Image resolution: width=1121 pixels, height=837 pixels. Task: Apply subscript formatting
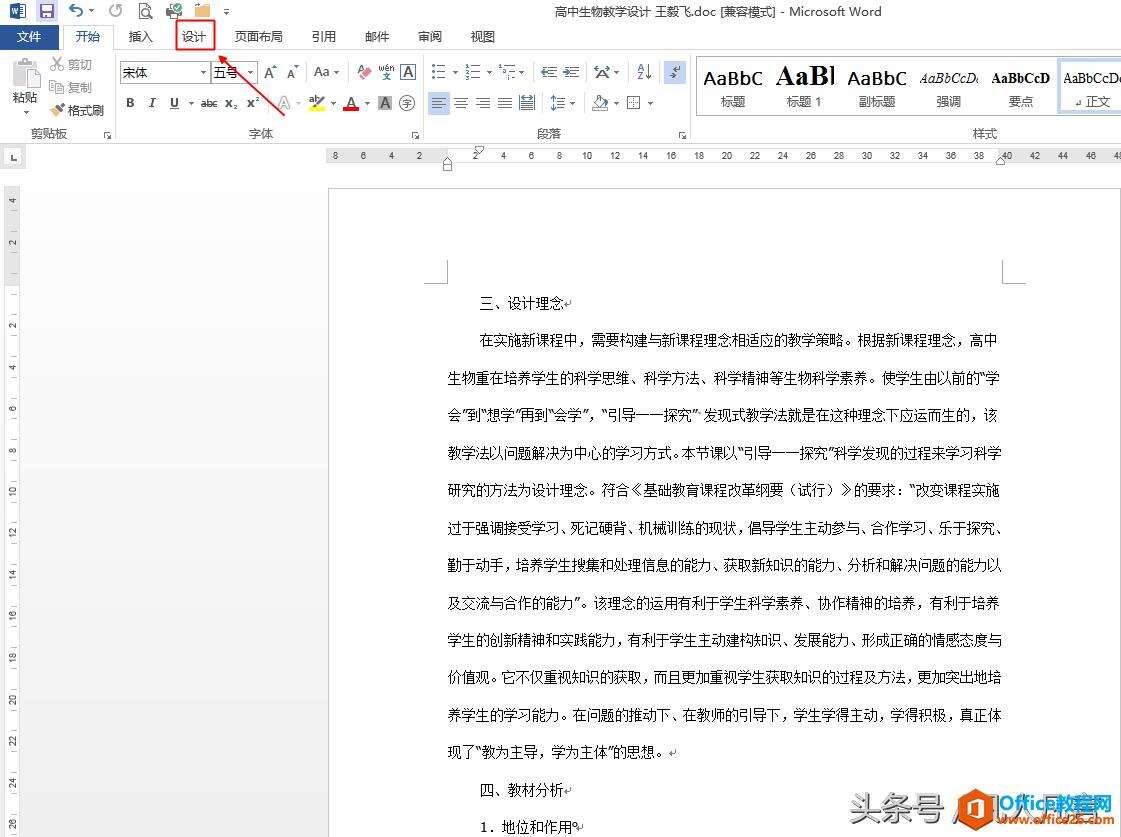point(230,104)
